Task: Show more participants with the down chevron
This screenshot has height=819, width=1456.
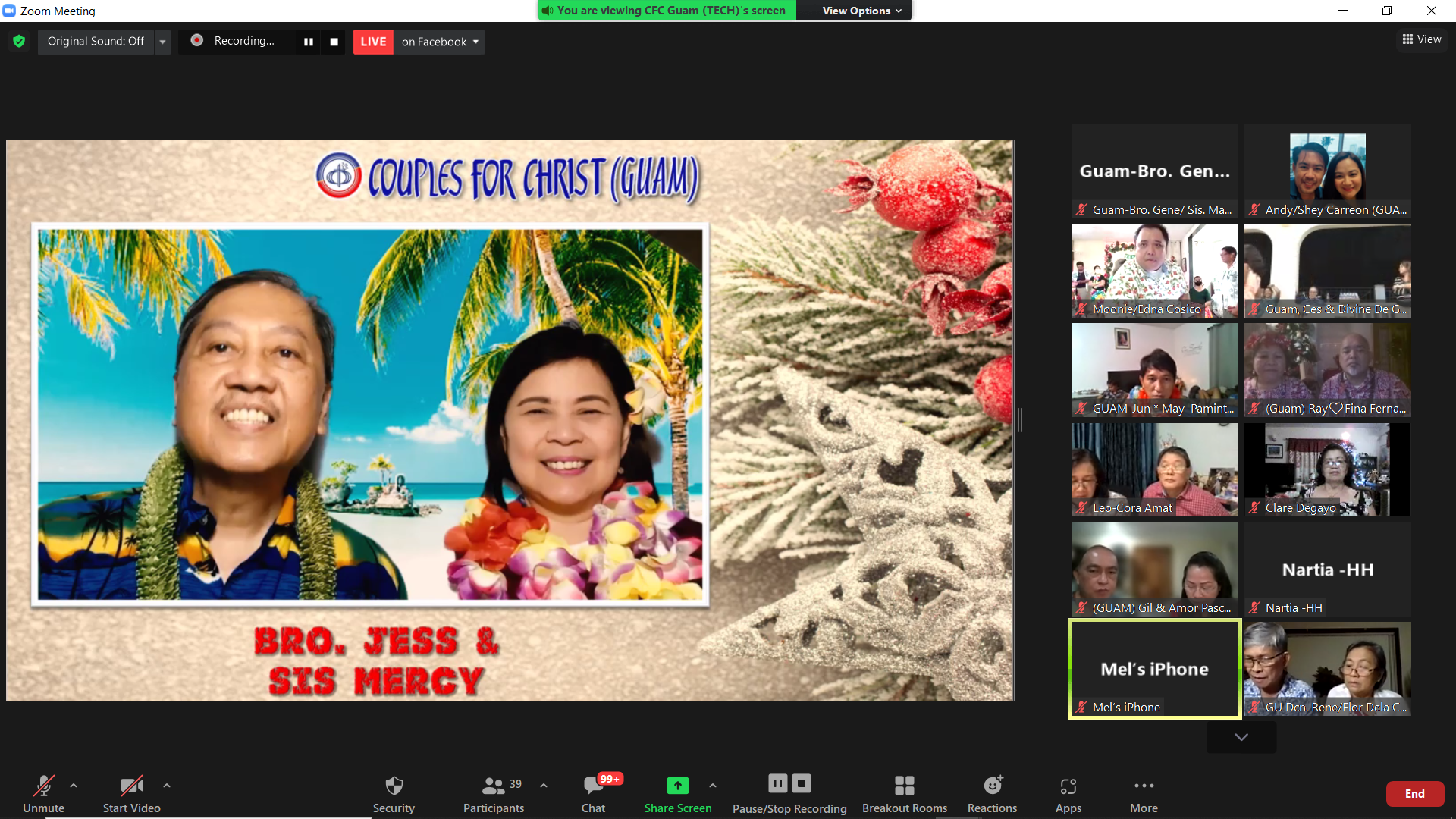Action: (x=1241, y=737)
